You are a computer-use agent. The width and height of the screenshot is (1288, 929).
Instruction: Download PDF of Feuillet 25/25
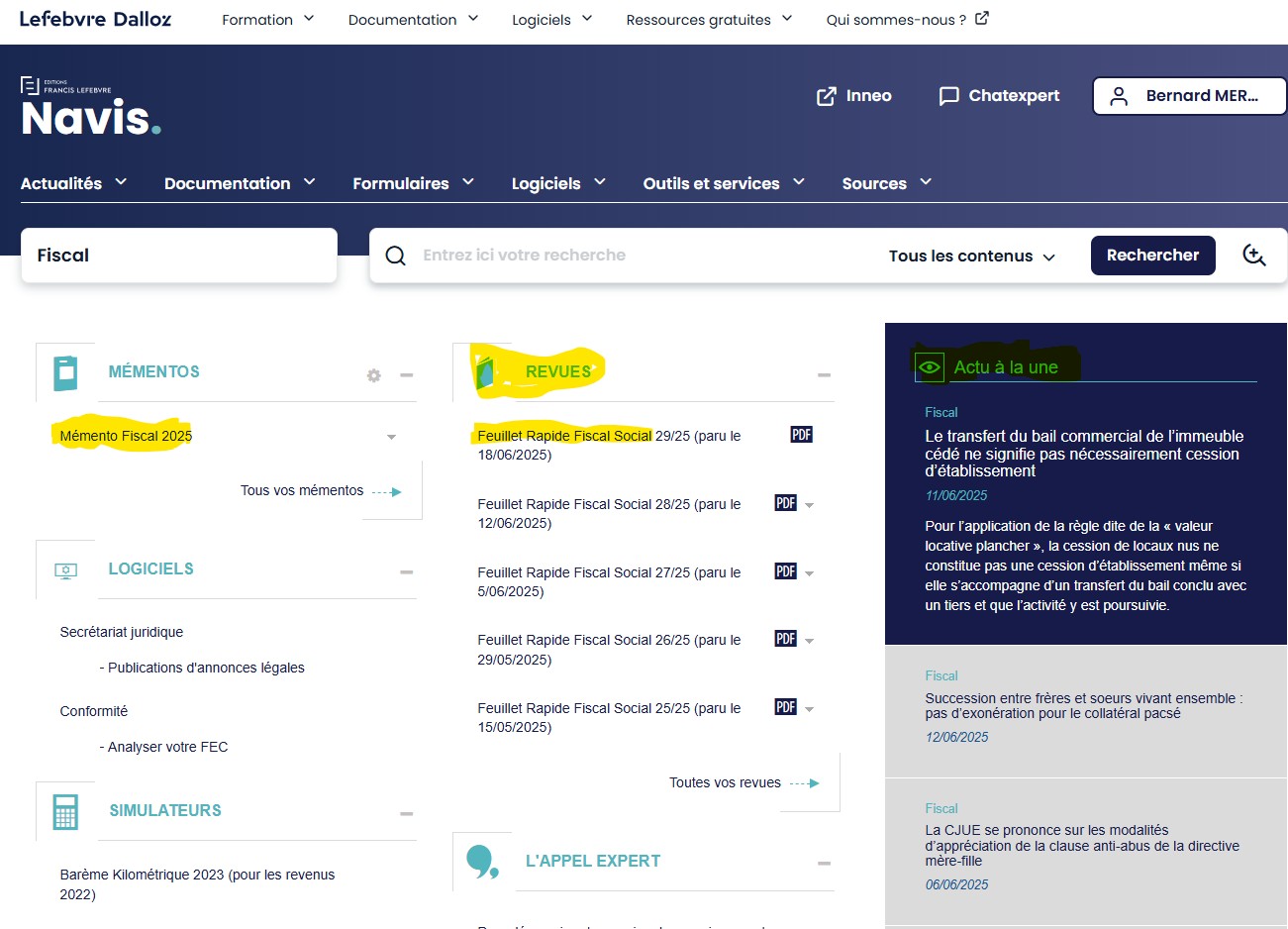786,707
